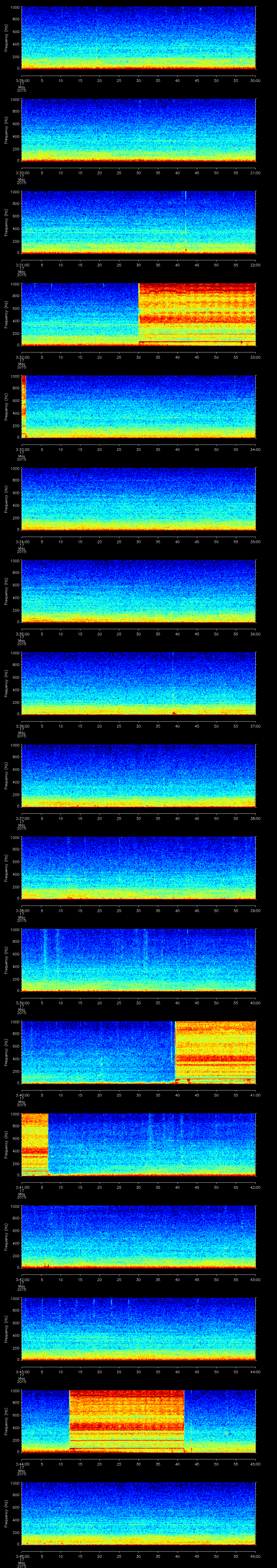Click the '43:00' end time label
This screenshot has width=277, height=1568.
point(256,1279)
